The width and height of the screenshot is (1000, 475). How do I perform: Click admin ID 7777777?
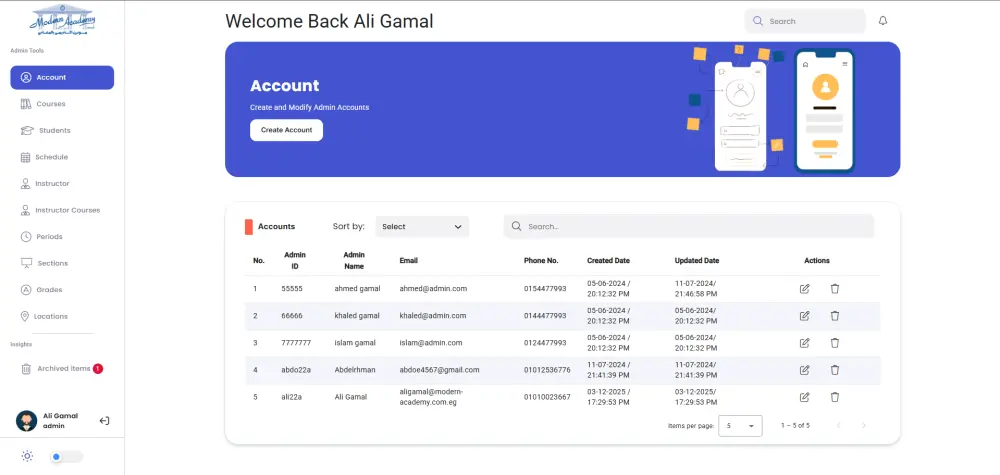pos(297,343)
